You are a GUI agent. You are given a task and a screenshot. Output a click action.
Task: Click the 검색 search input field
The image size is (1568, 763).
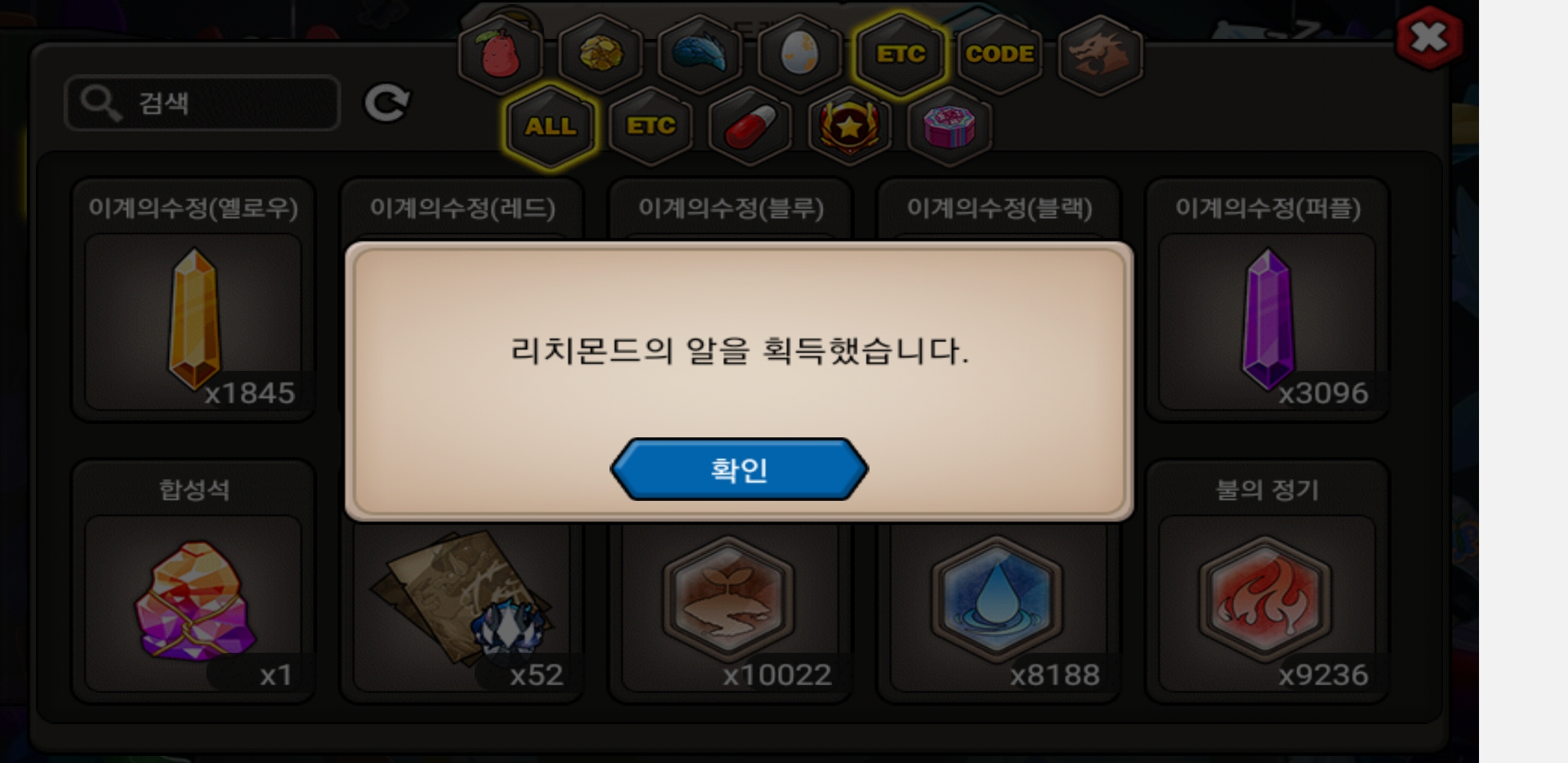[203, 103]
